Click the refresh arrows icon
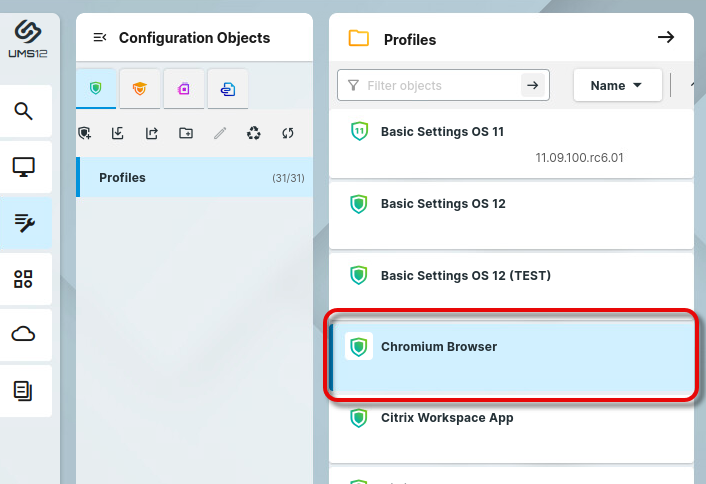 [288, 133]
